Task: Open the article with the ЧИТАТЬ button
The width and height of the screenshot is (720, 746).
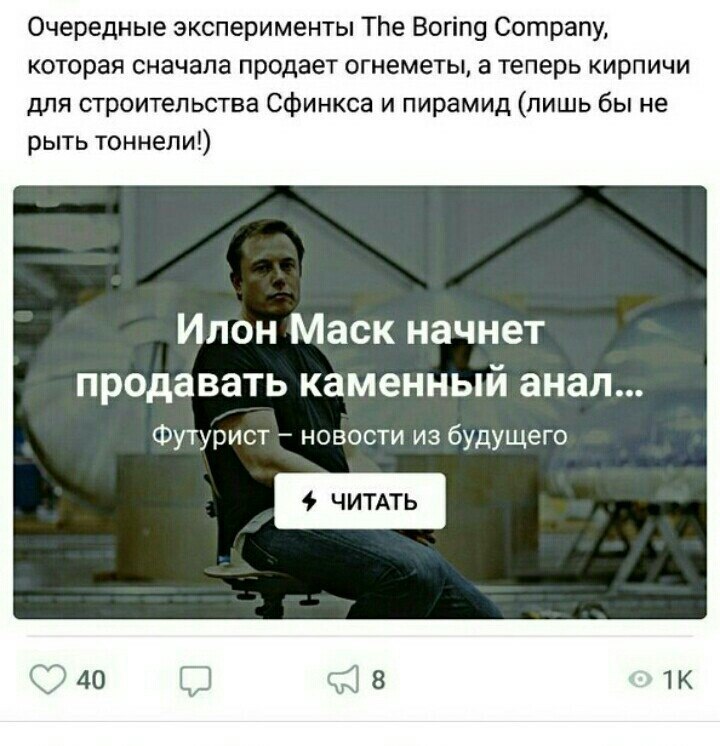Action: pyautogui.click(x=360, y=501)
